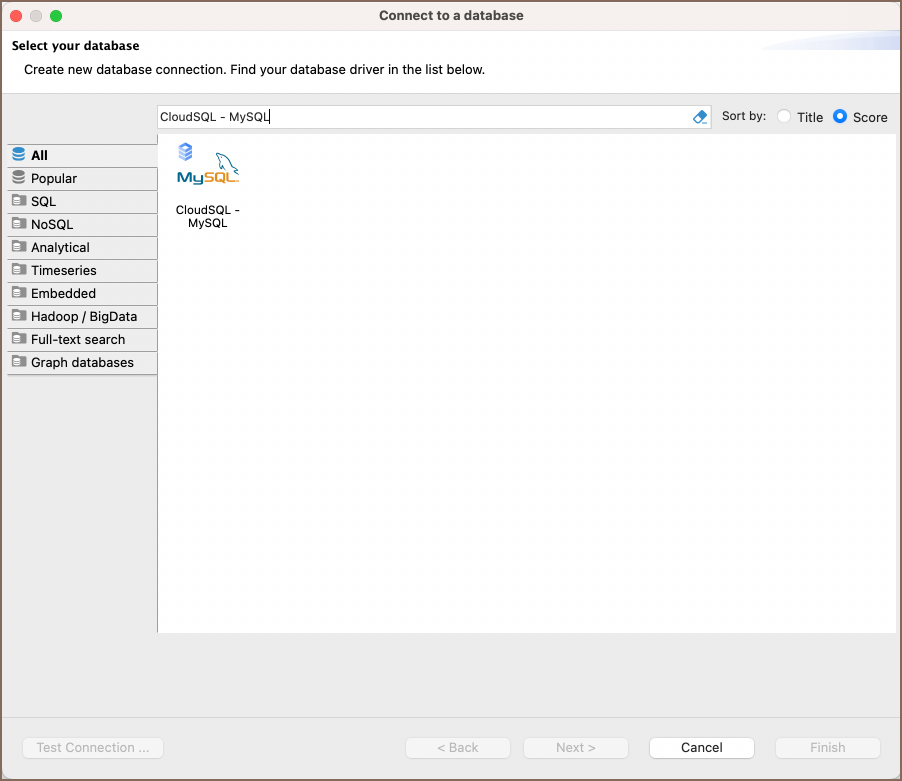Open Graph databases category
The height and width of the screenshot is (781, 902).
click(82, 362)
